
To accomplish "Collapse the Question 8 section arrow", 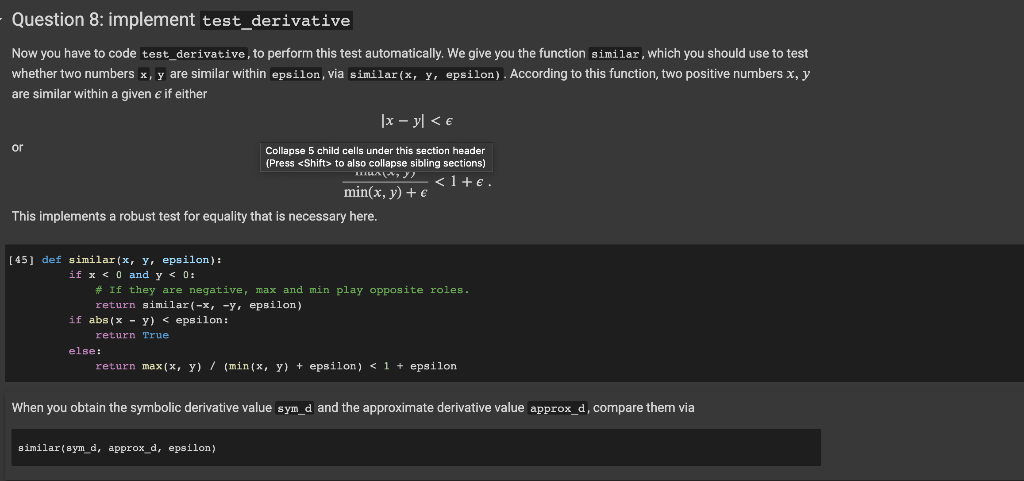I will tap(3, 20).
